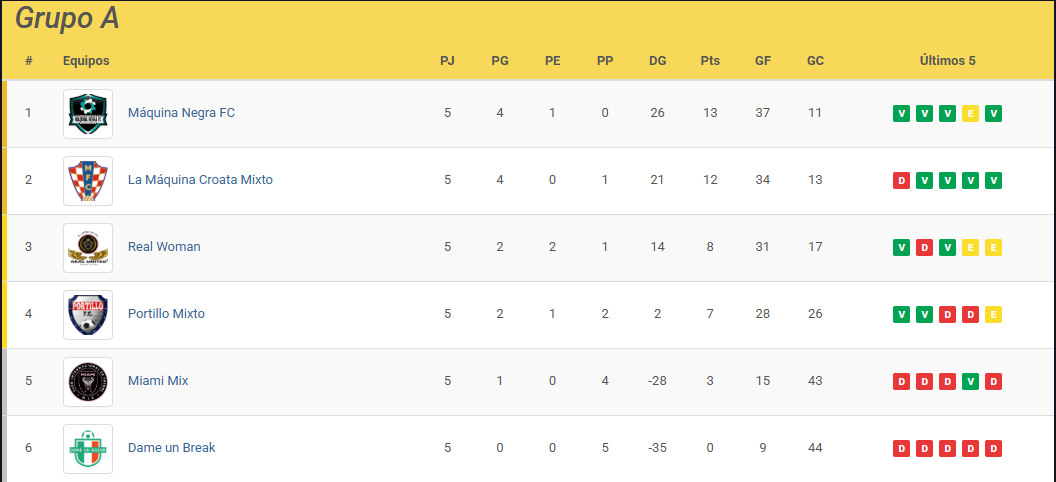Image resolution: width=1056 pixels, height=482 pixels.
Task: Visit the Miami Mix team link
Action: coord(158,380)
